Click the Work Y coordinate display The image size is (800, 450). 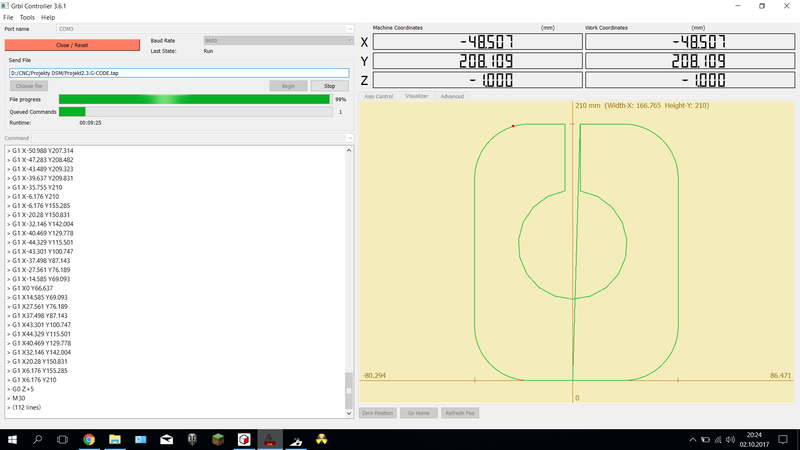[x=690, y=61]
